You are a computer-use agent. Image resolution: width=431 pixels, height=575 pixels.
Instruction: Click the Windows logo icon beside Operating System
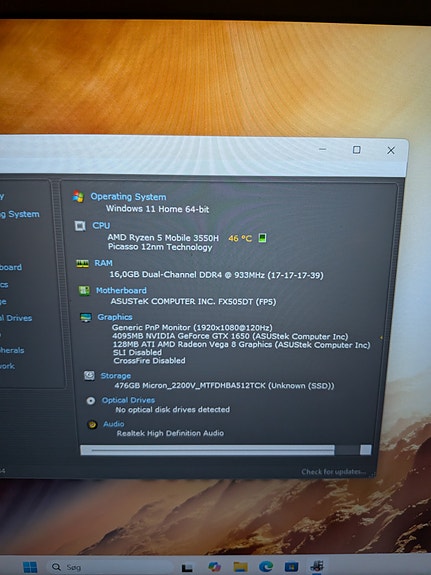tap(78, 197)
